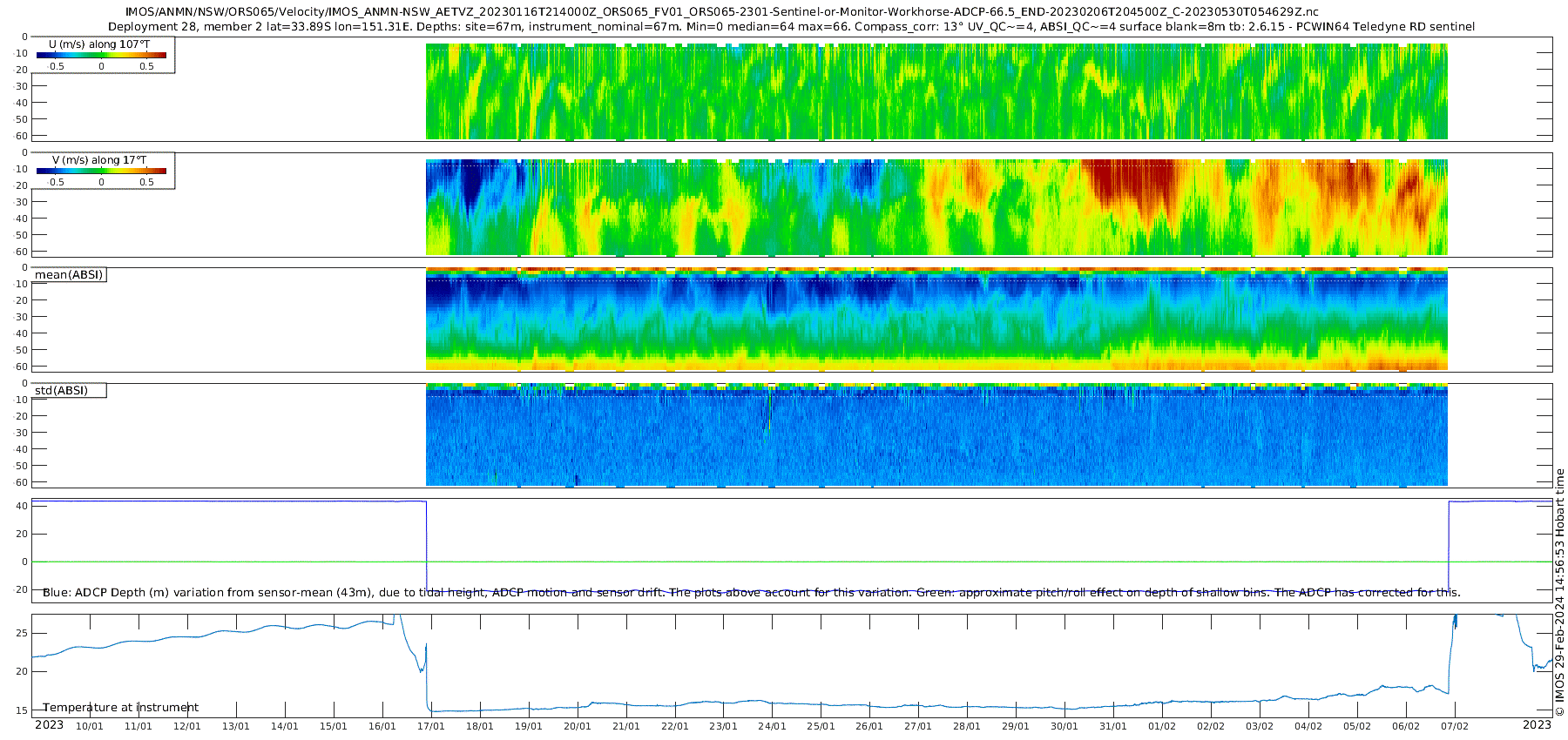Click the mean(ABSI) panel label
This screenshot has width=1568, height=740.
[69, 275]
